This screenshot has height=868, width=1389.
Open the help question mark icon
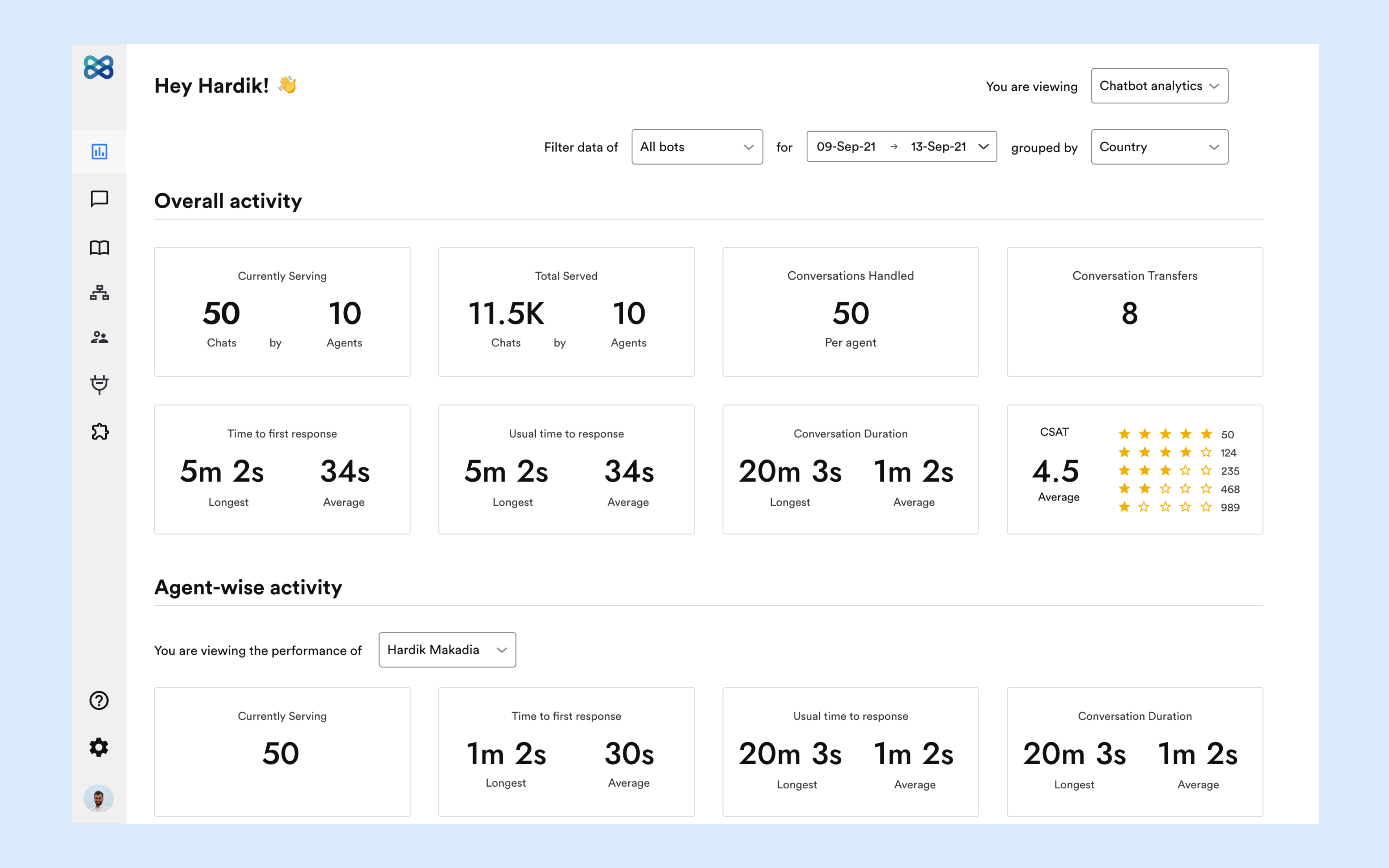point(99,701)
